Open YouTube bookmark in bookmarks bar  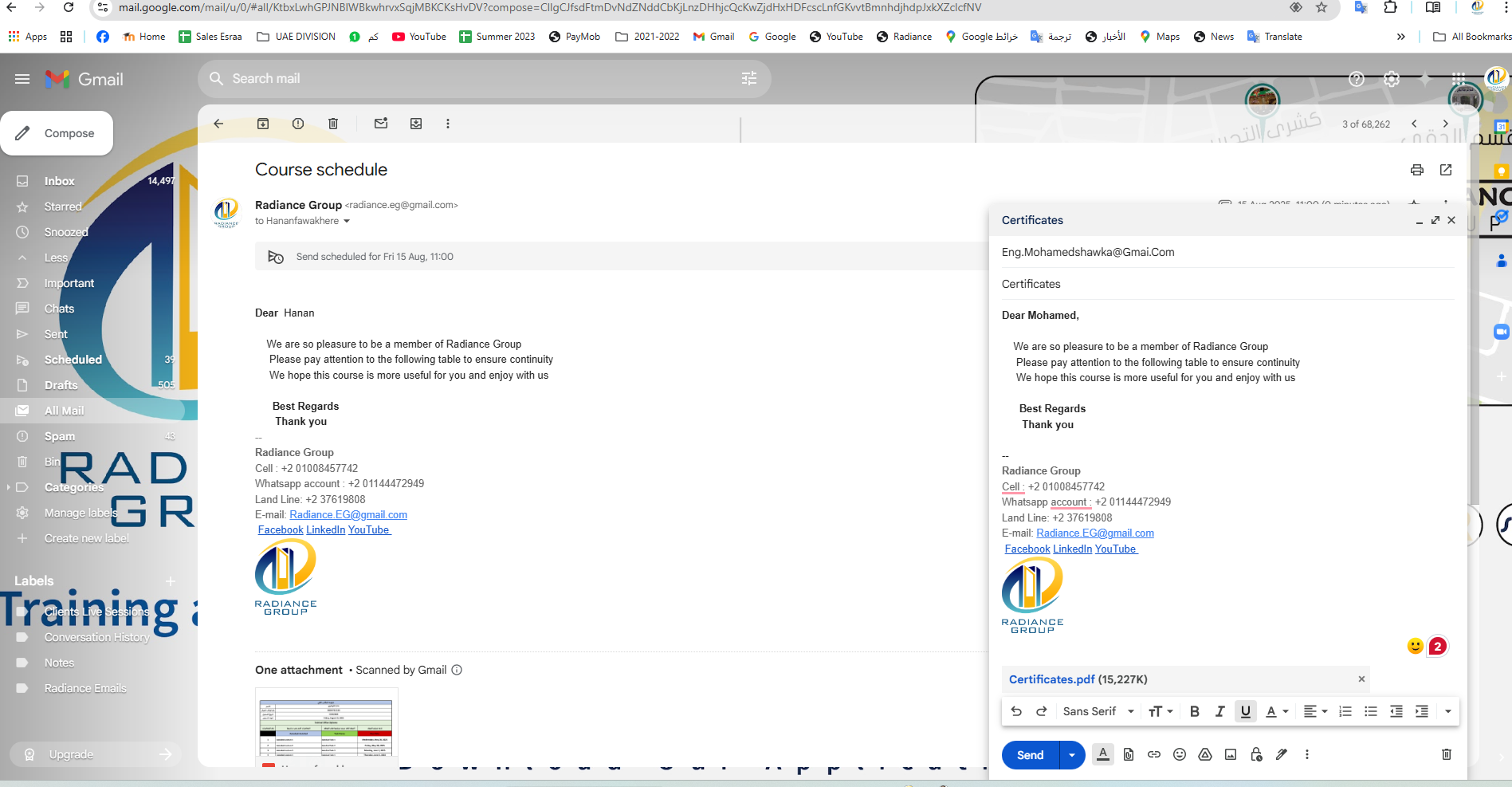pyautogui.click(x=419, y=37)
